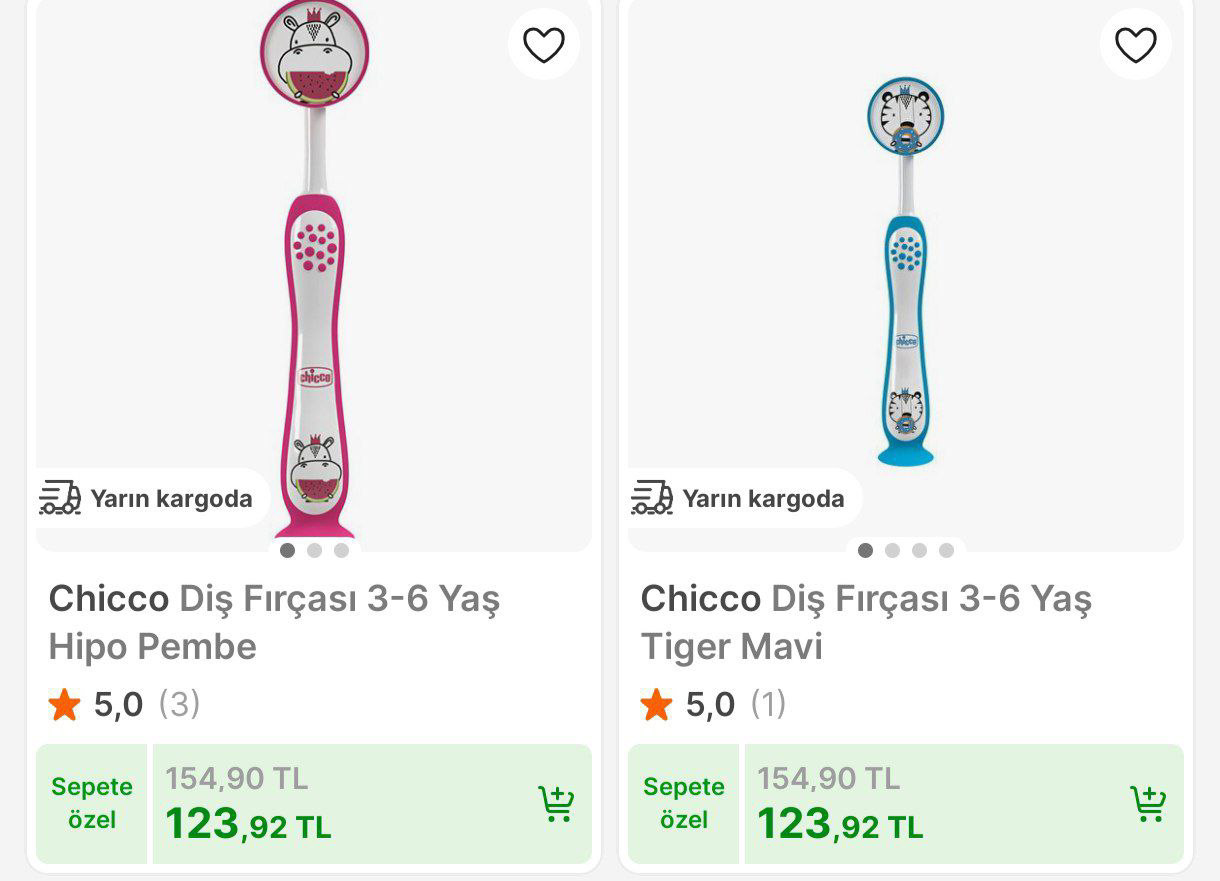Tap the delivery truck icon on Hipo Pembe

[x=60, y=497]
